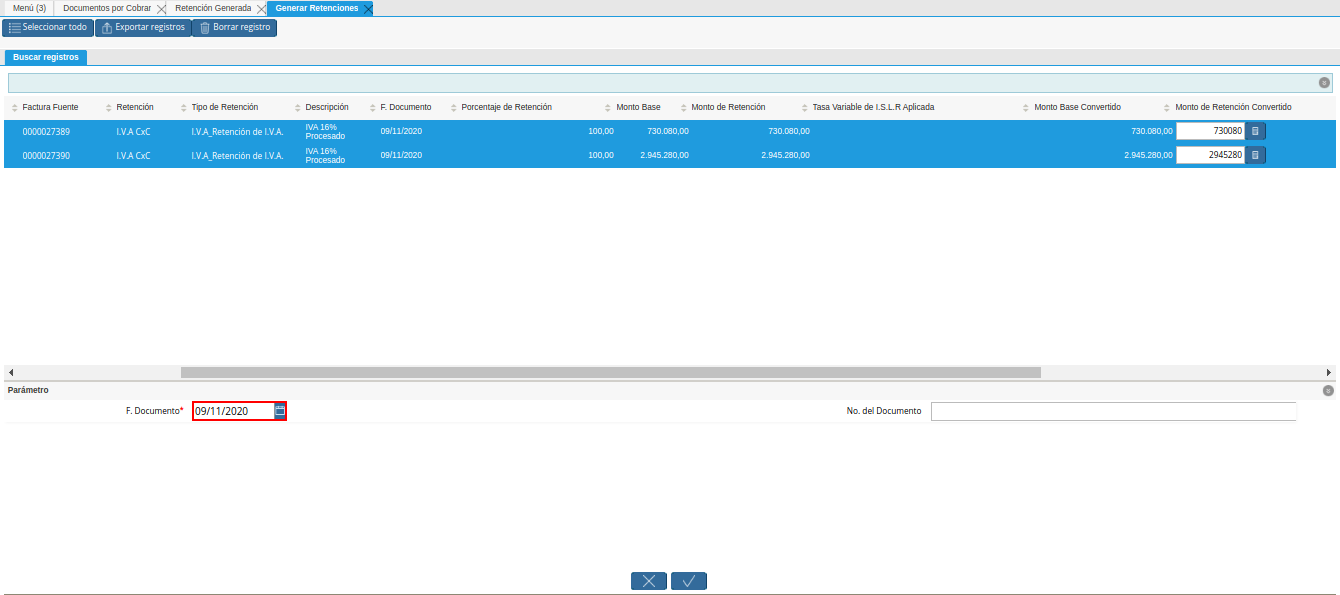This screenshot has width=1340, height=595.
Task: Cancel with the X button
Action: [x=649, y=581]
